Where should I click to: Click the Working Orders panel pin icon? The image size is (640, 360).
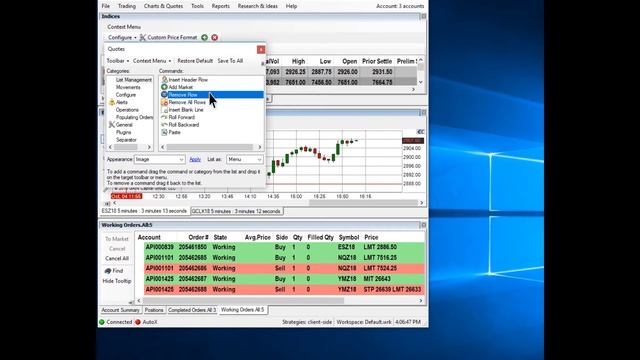423,225
